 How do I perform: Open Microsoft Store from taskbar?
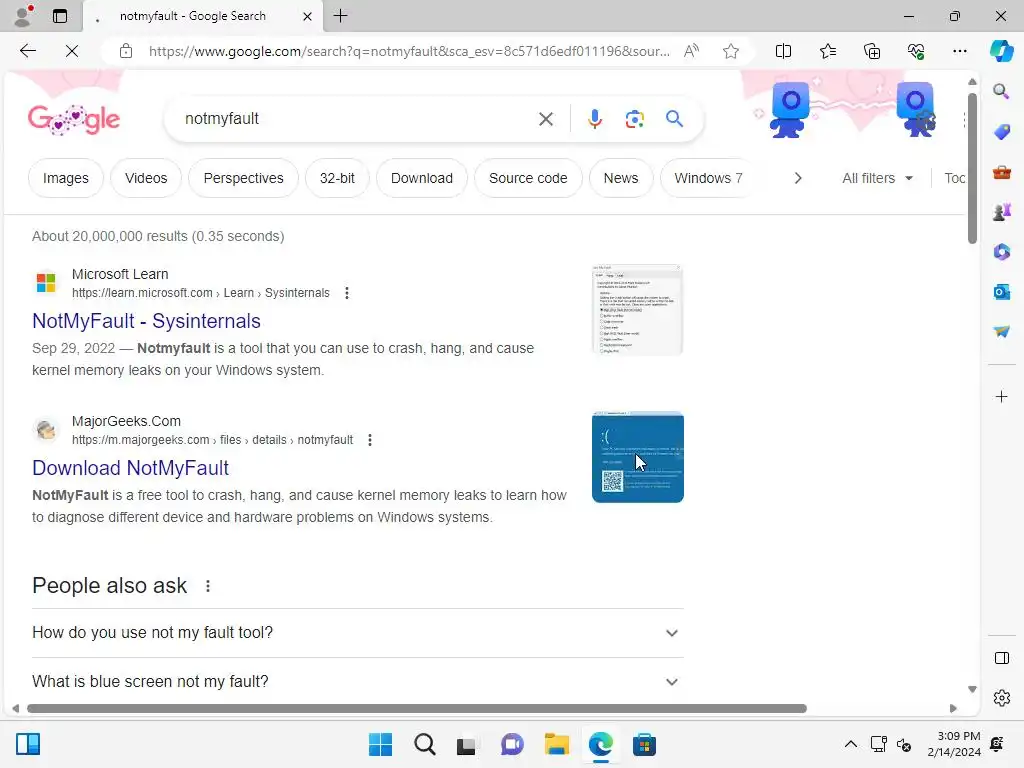coord(644,744)
